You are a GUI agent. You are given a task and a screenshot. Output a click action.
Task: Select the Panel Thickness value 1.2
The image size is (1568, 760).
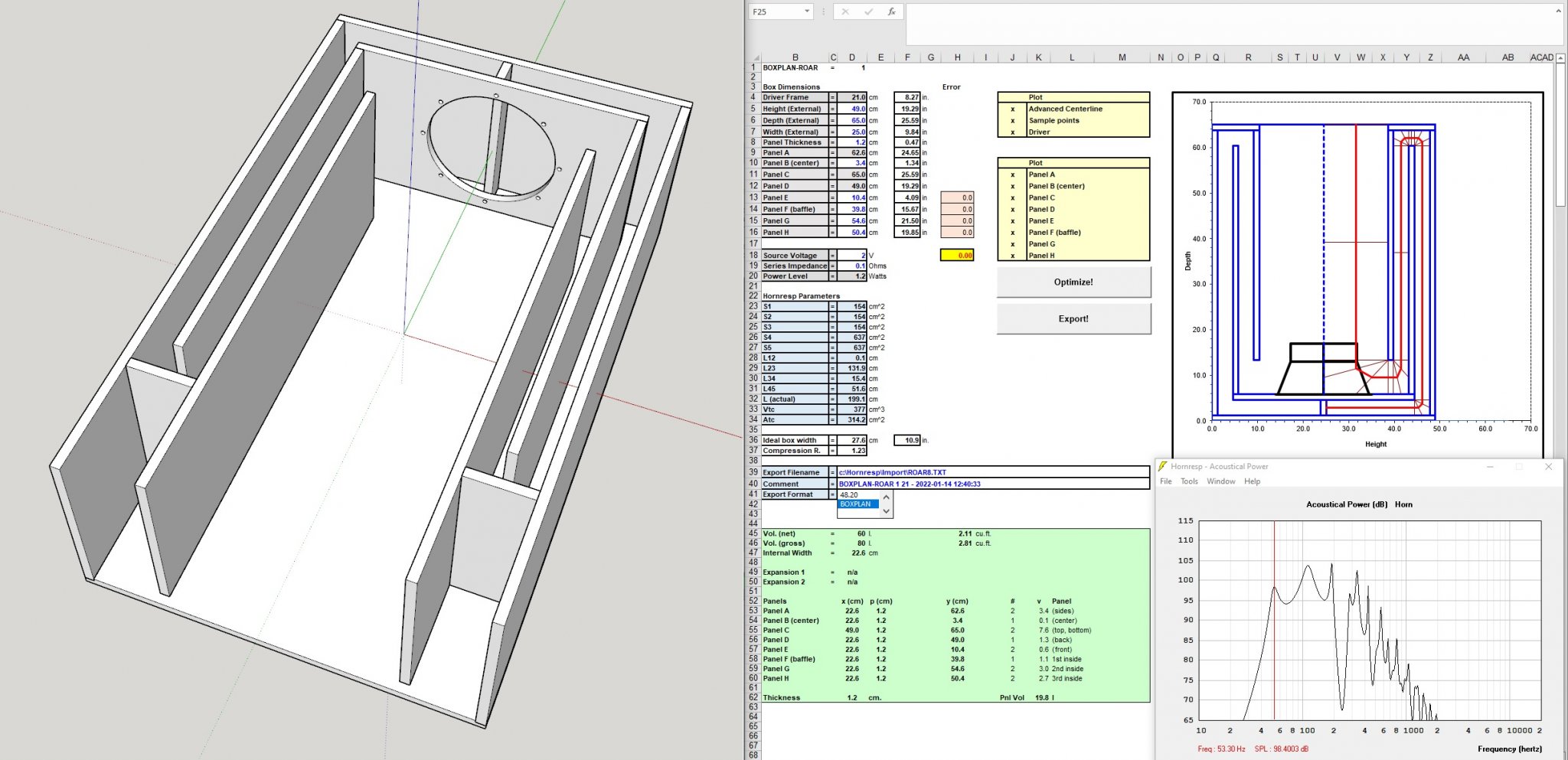852,142
